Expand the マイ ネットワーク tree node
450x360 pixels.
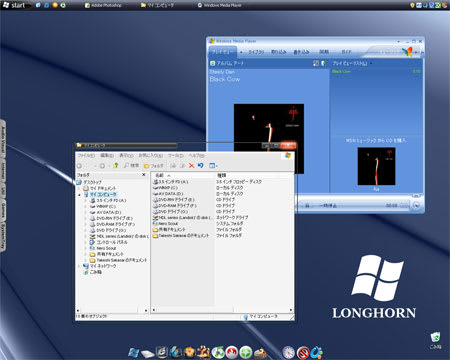click(79, 266)
